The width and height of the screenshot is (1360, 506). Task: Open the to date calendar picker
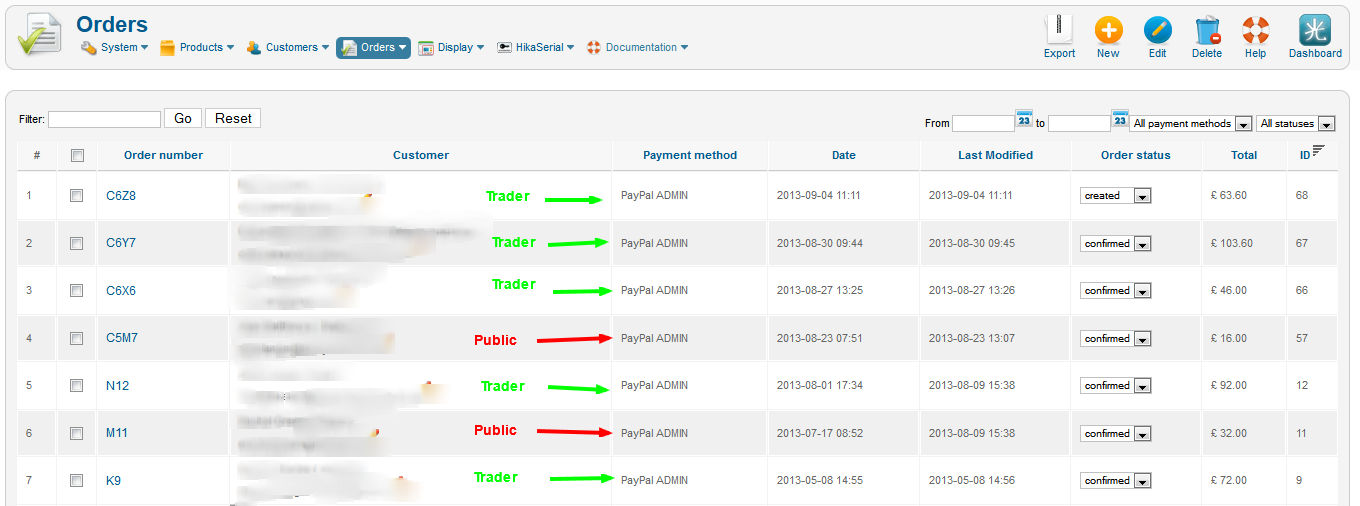[1120, 119]
